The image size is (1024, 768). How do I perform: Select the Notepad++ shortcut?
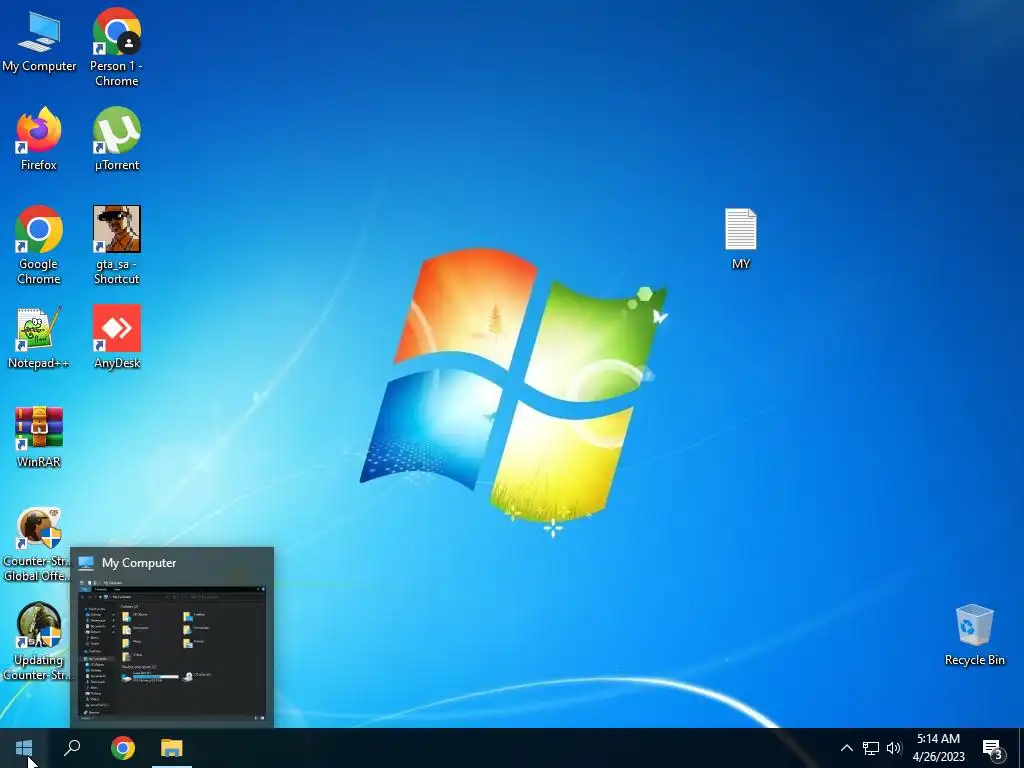click(x=39, y=338)
